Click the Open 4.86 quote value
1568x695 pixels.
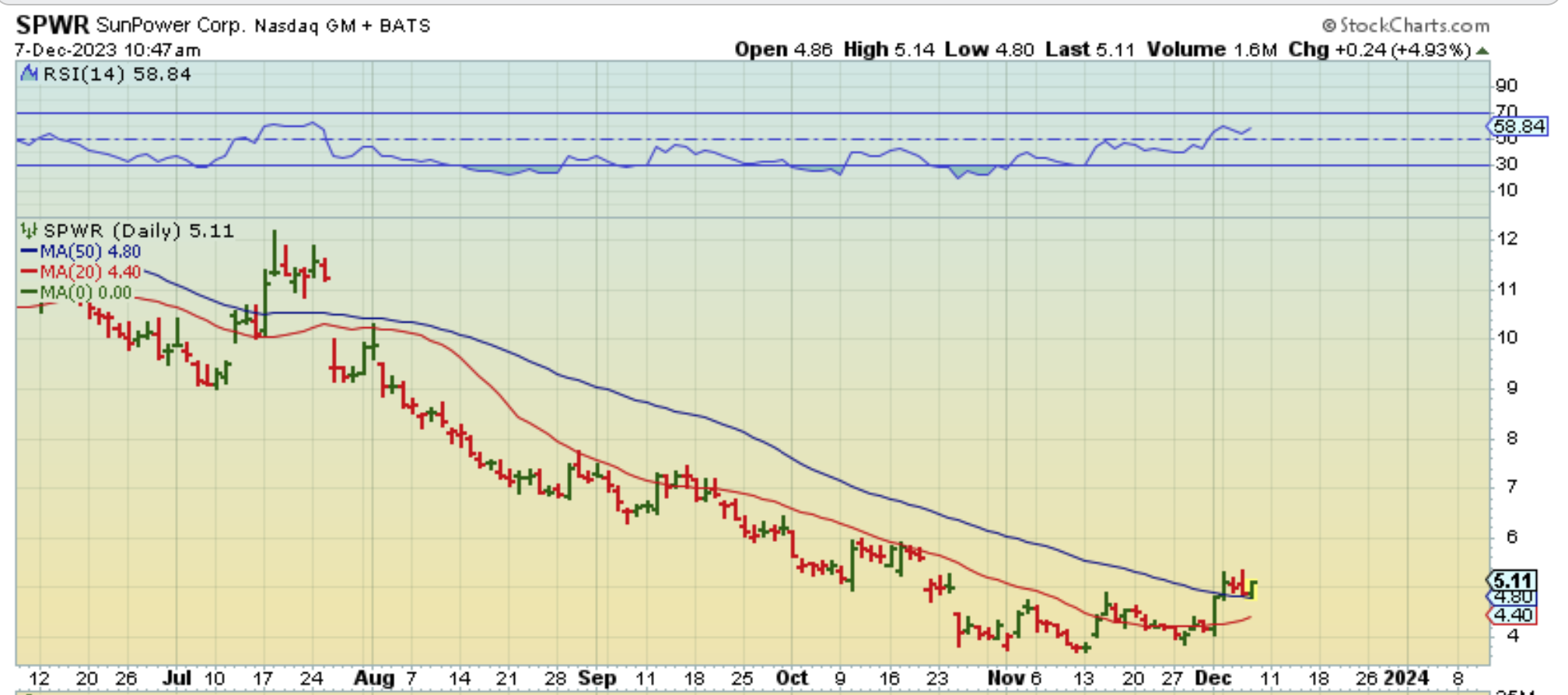pyautogui.click(x=783, y=50)
